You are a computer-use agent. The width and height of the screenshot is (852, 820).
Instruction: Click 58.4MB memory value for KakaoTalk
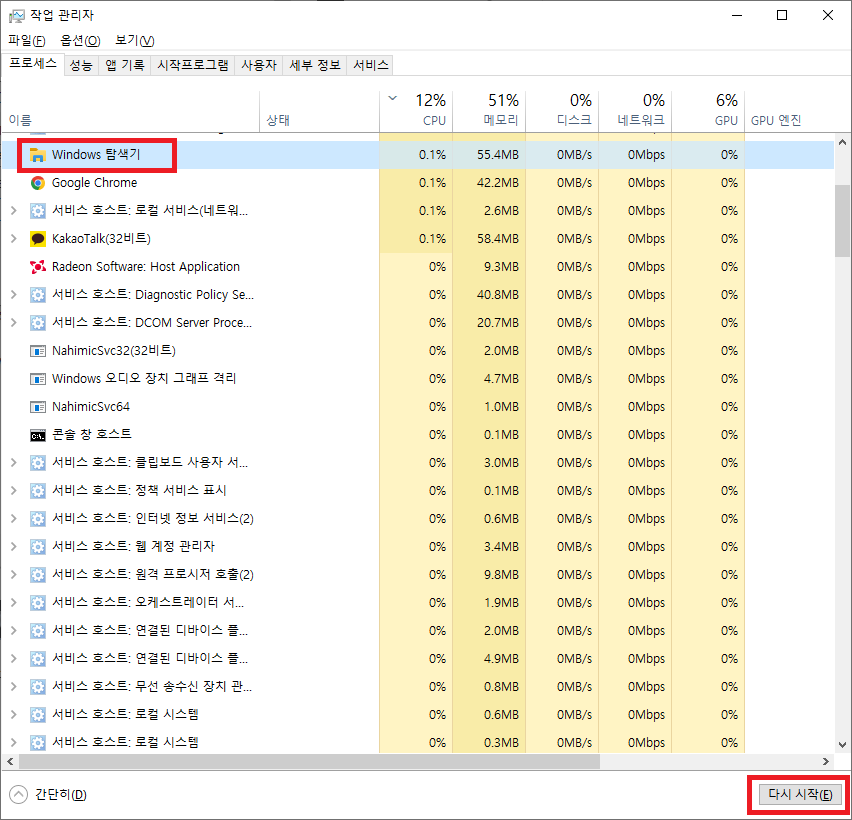click(x=498, y=239)
